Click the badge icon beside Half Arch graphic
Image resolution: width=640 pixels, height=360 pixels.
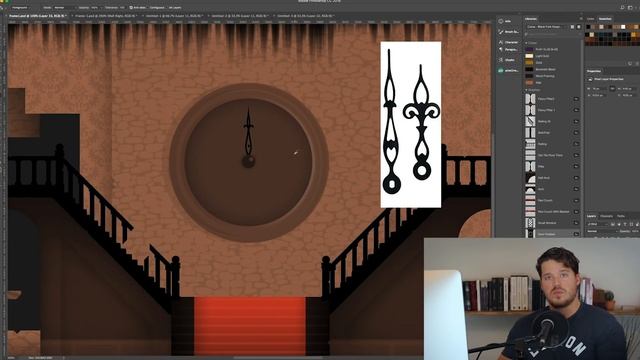tap(576, 178)
